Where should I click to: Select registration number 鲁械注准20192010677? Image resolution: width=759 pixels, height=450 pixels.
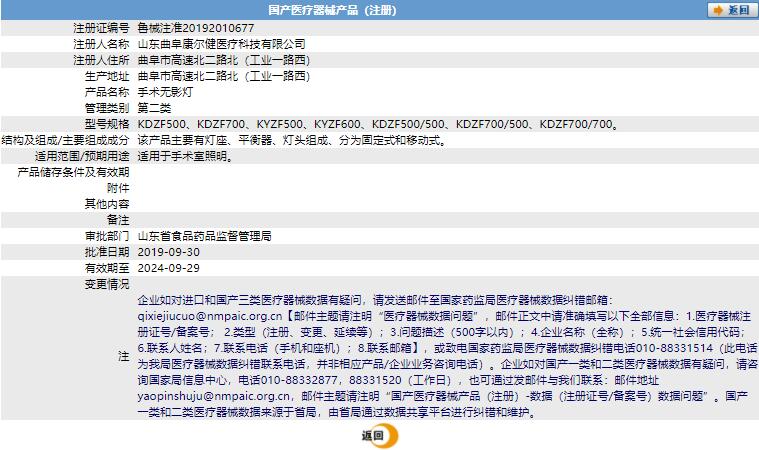point(195,28)
